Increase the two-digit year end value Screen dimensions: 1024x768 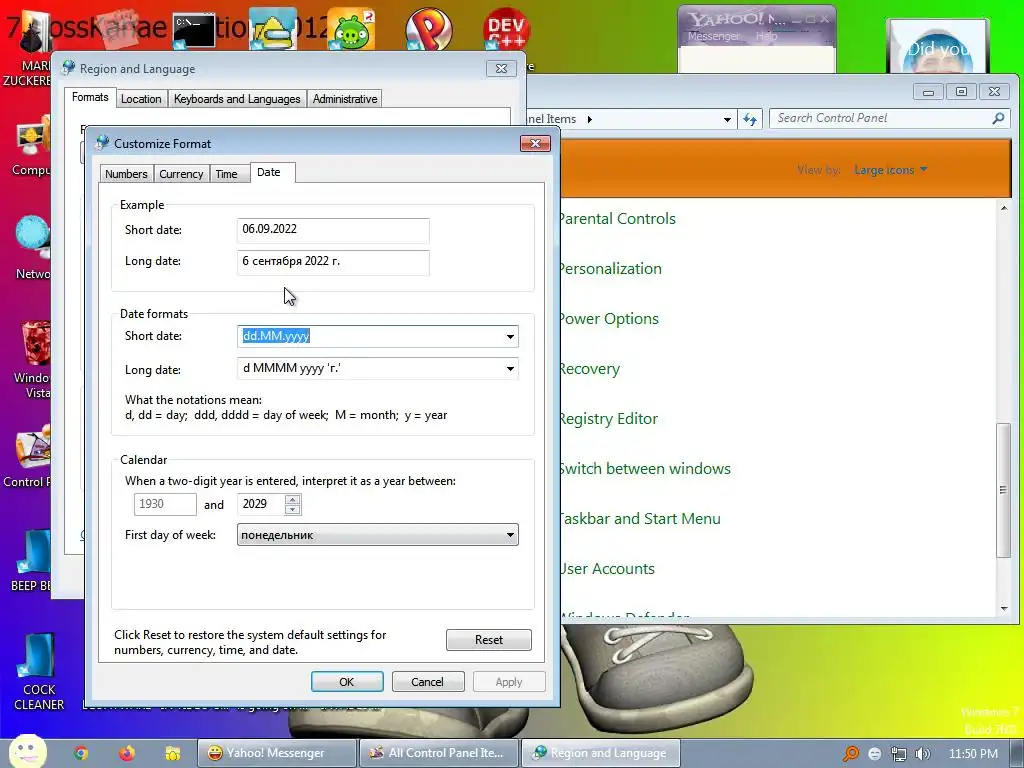(x=293, y=500)
